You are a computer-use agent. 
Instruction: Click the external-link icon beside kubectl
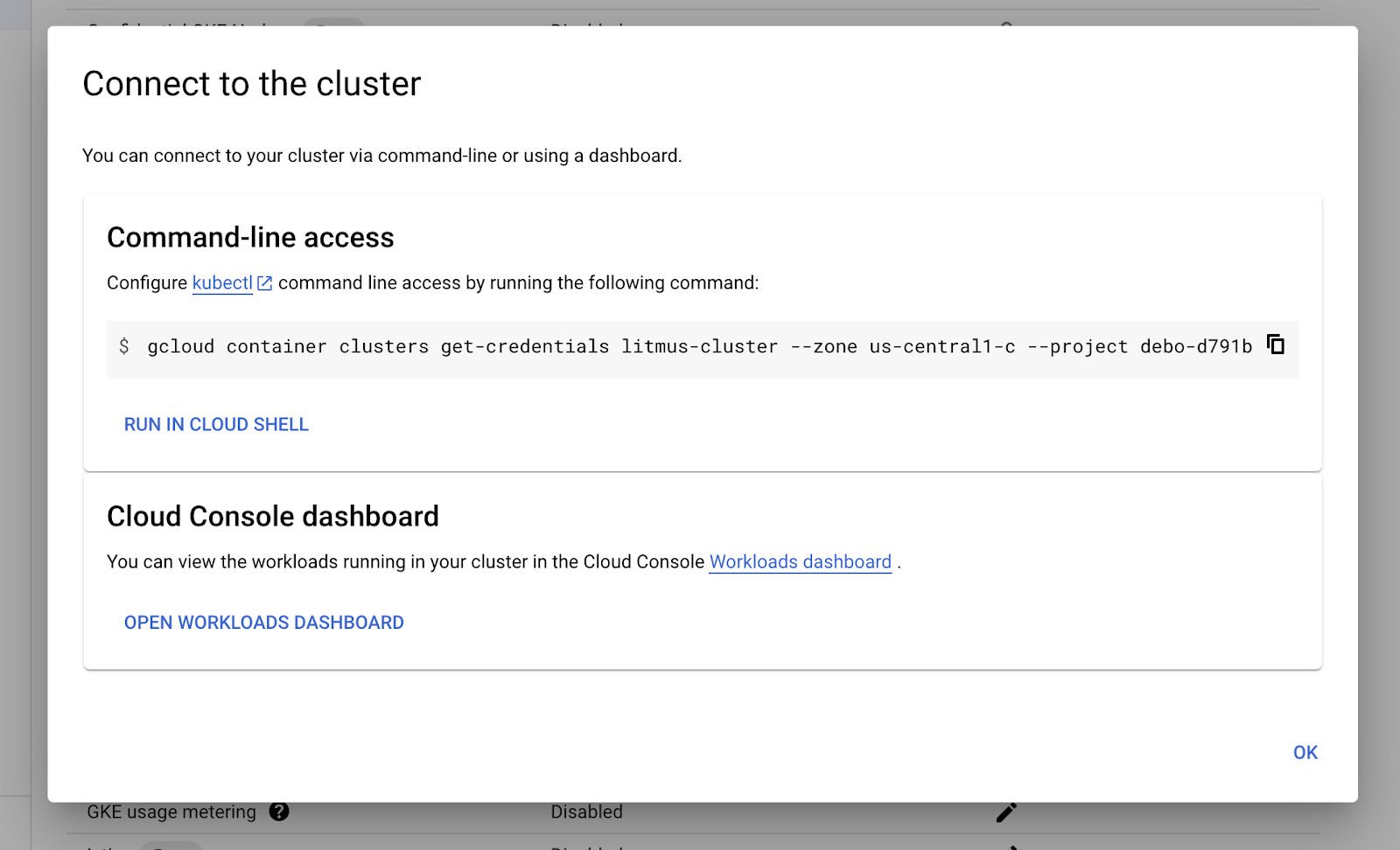[264, 282]
